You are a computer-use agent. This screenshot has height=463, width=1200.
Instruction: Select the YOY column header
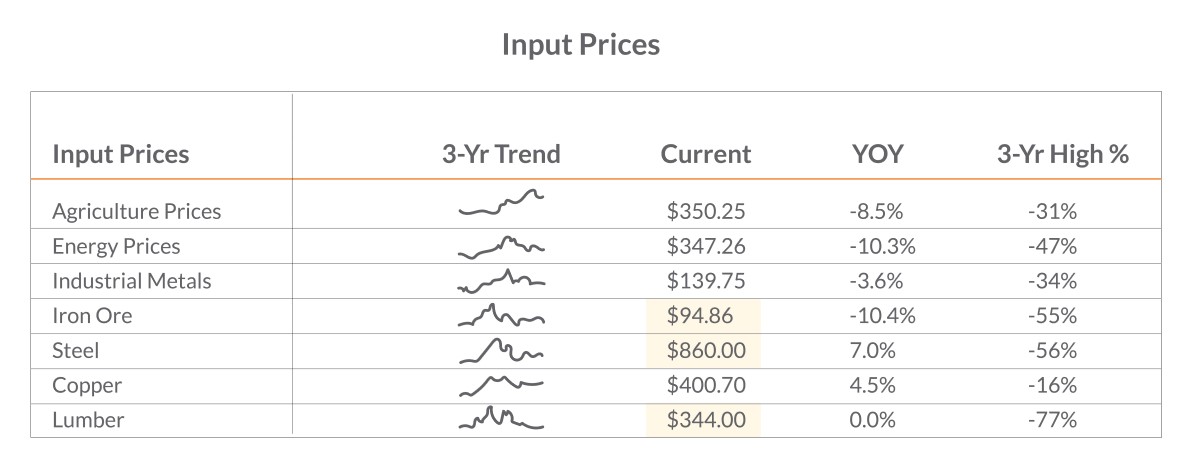point(876,154)
